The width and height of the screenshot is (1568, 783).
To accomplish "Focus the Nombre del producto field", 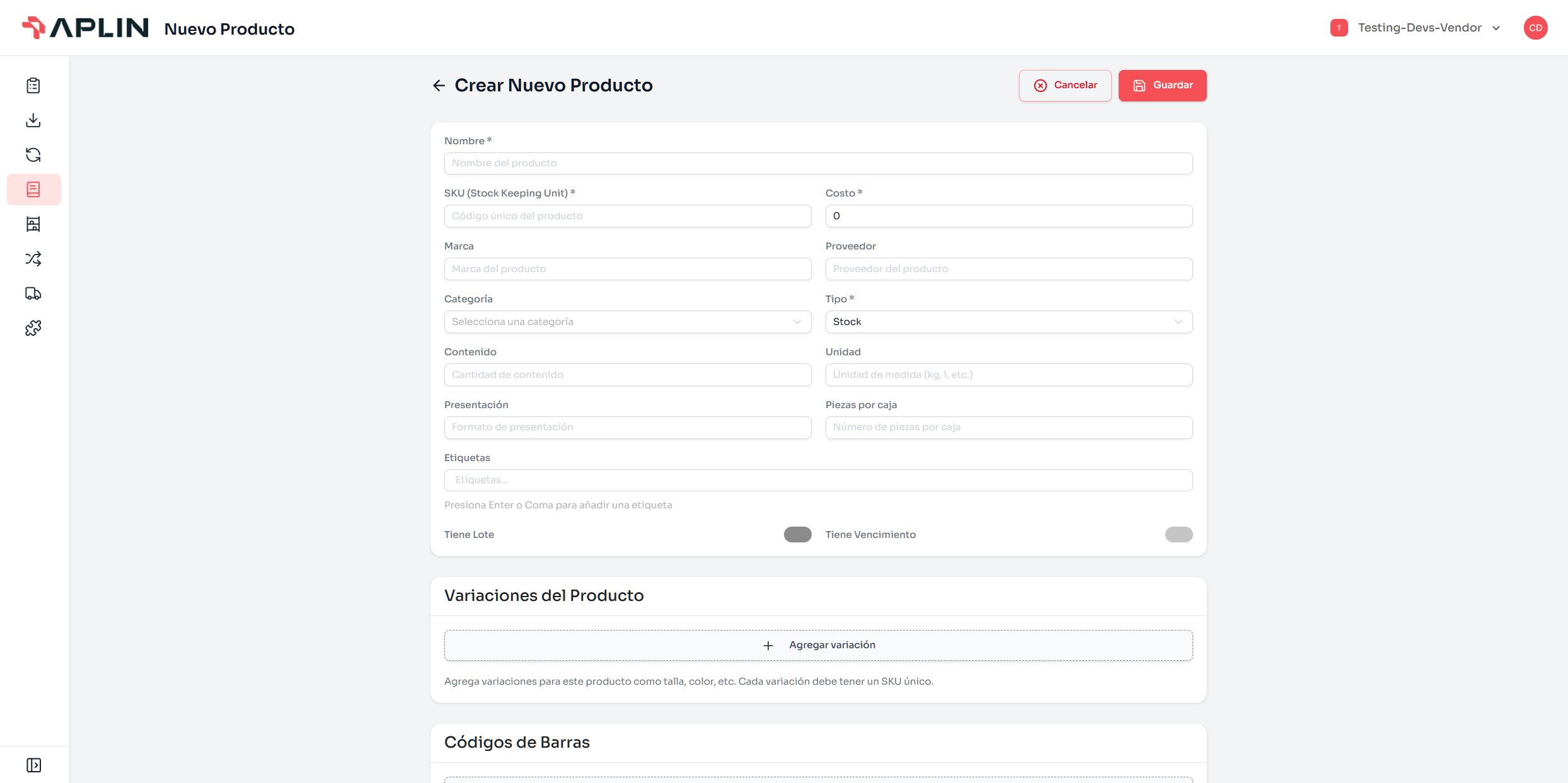I will coord(818,163).
